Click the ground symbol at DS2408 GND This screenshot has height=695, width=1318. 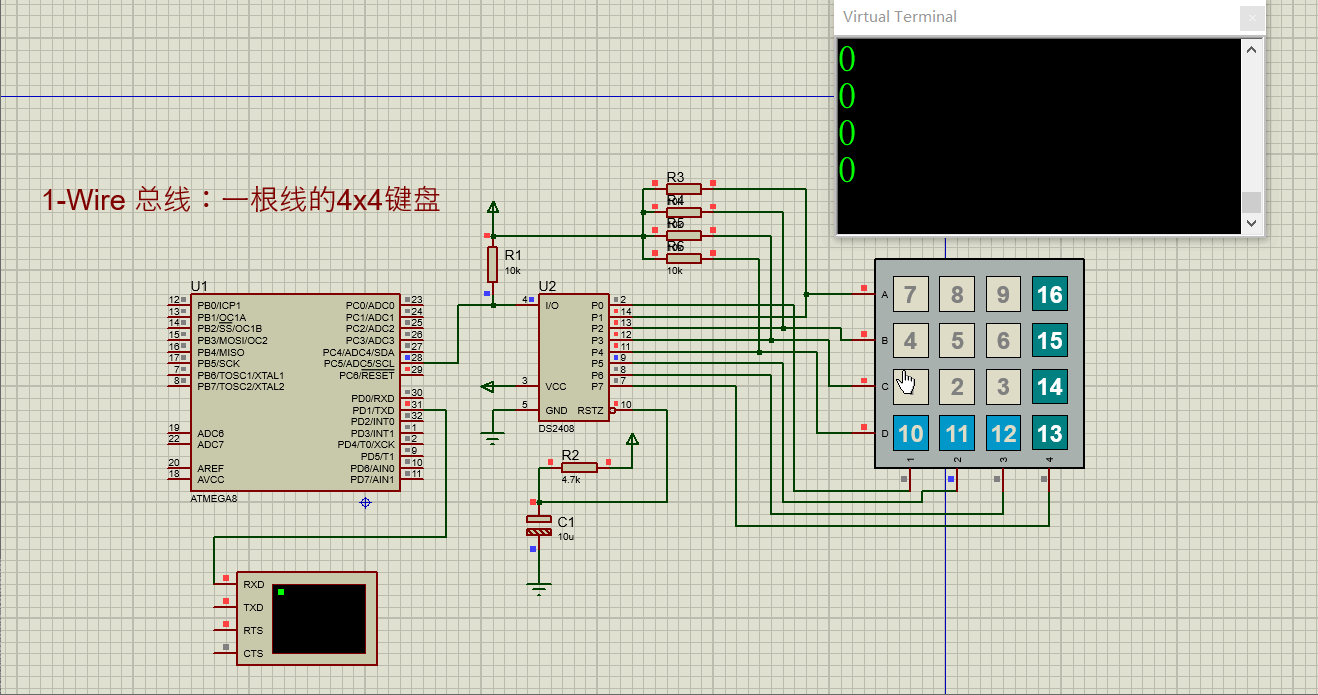(491, 436)
